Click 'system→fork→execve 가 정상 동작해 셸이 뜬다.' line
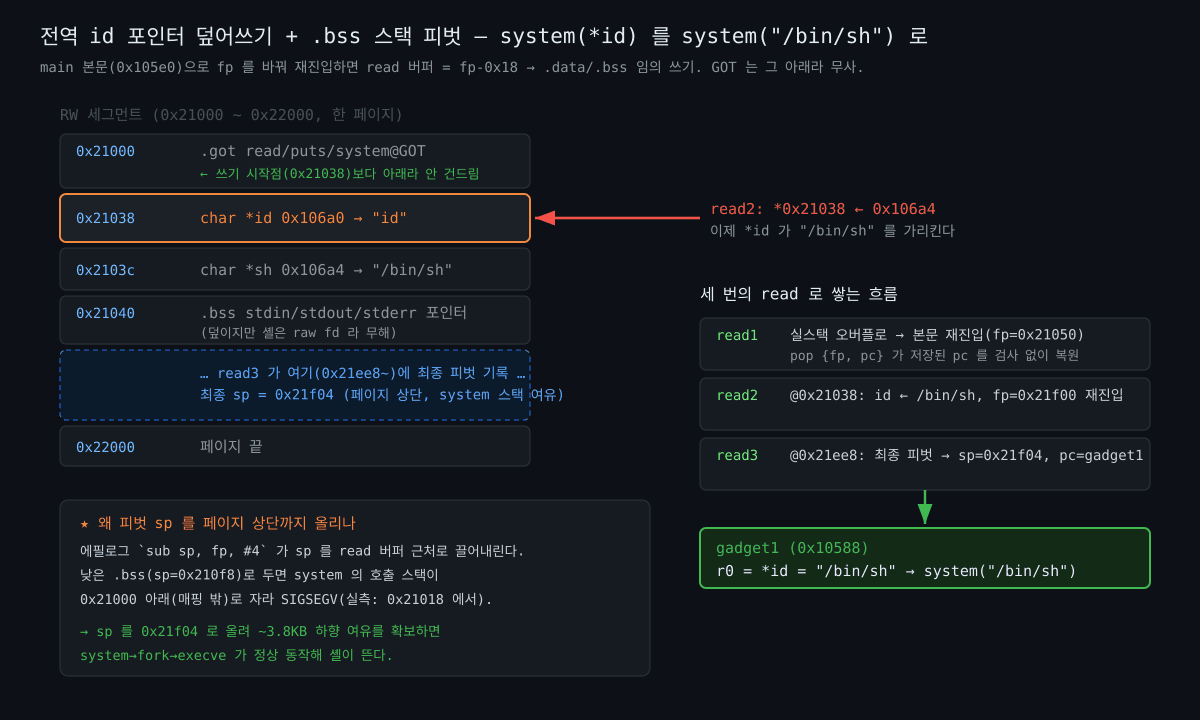1200x720 pixels. coord(236,655)
